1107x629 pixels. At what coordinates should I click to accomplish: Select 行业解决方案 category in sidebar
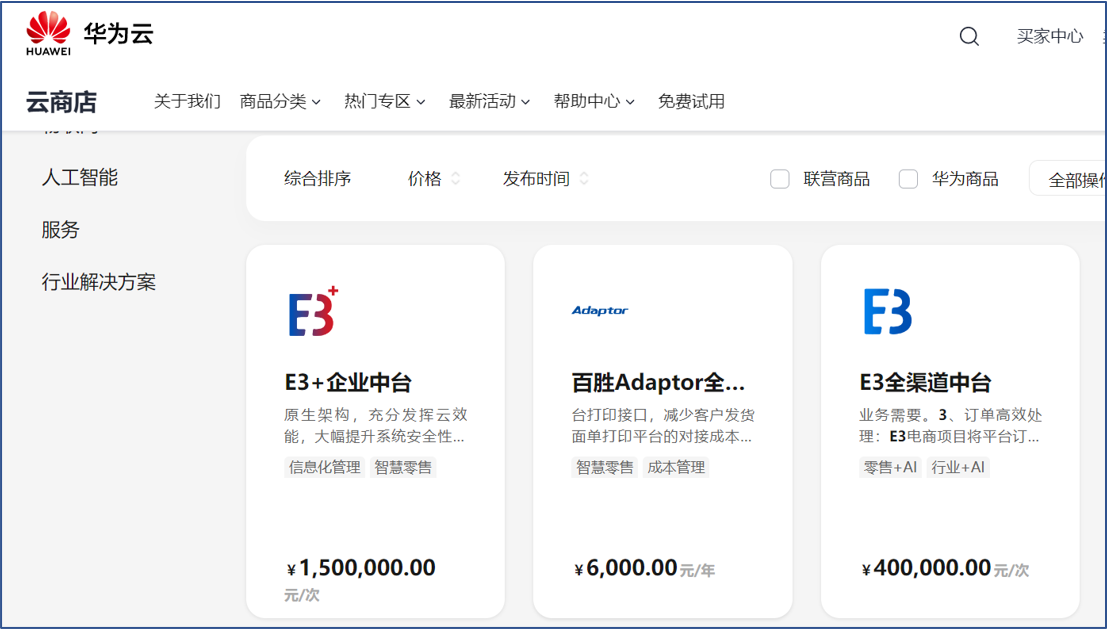coord(98,282)
